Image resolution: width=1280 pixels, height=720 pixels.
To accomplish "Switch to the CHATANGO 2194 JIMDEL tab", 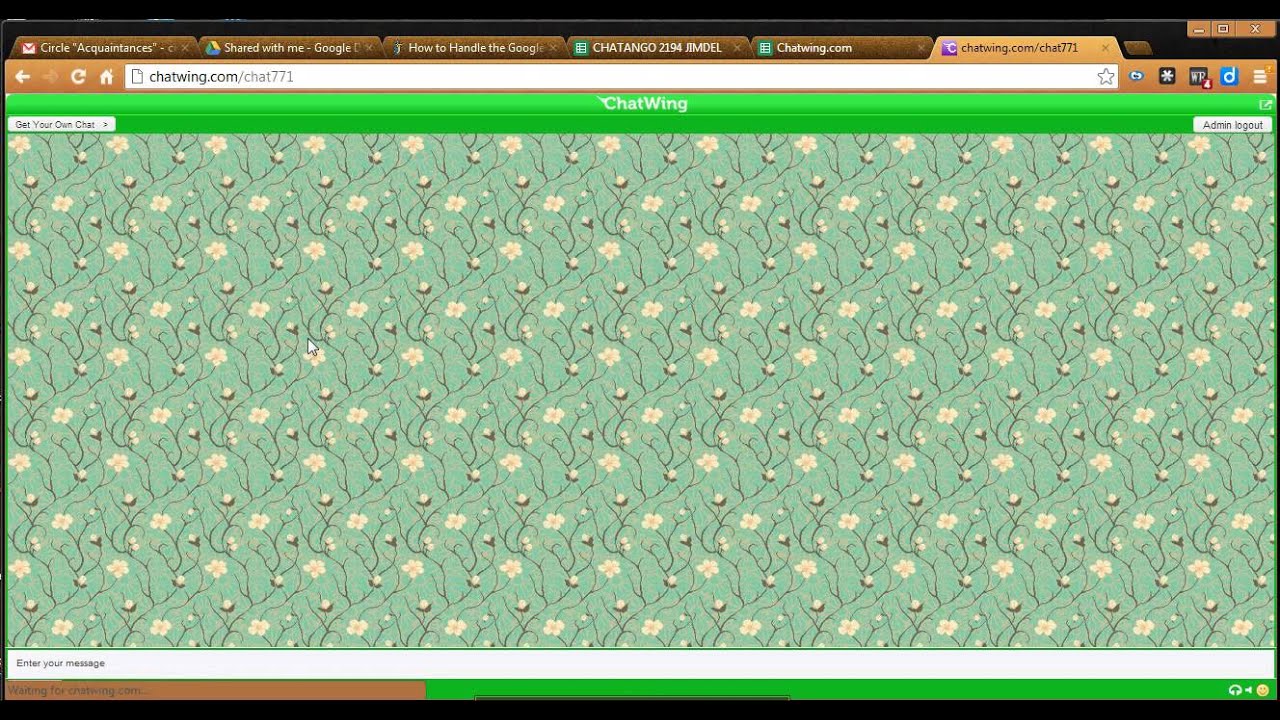I will point(655,48).
